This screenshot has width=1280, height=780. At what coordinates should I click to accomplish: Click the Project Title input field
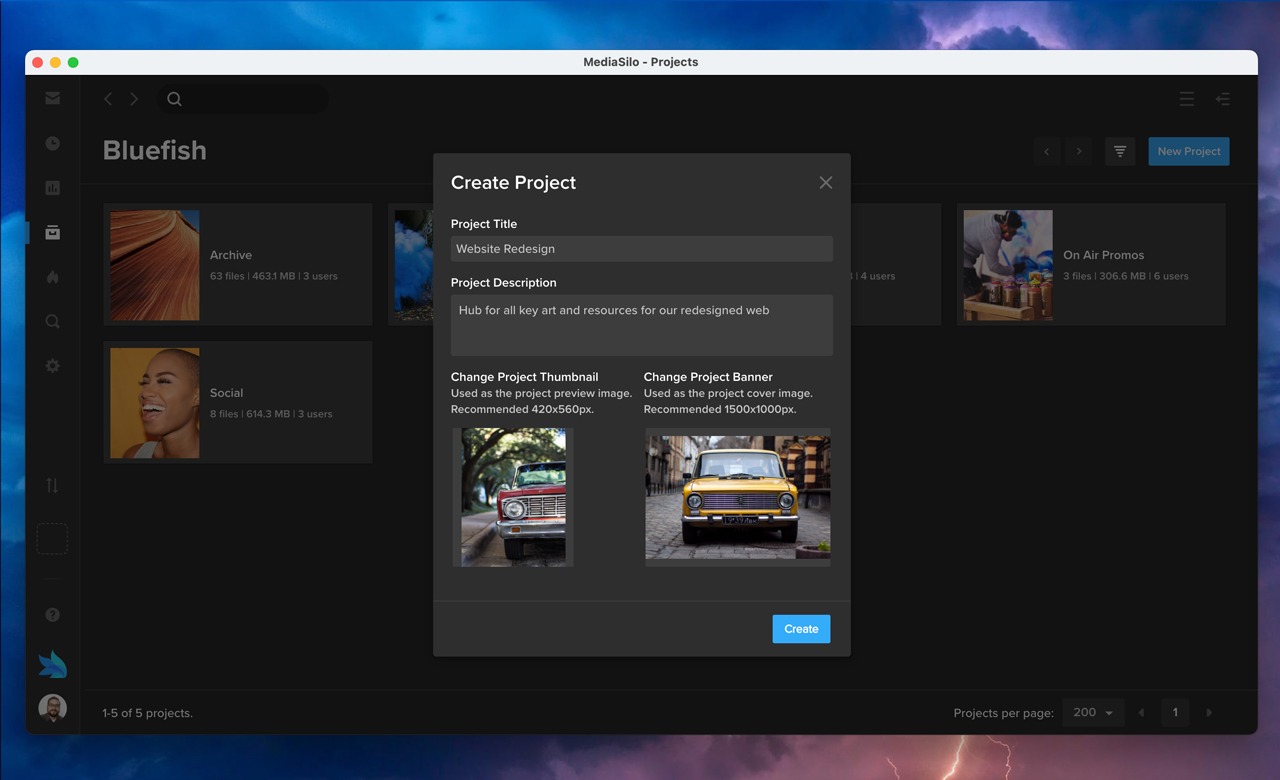pos(642,249)
